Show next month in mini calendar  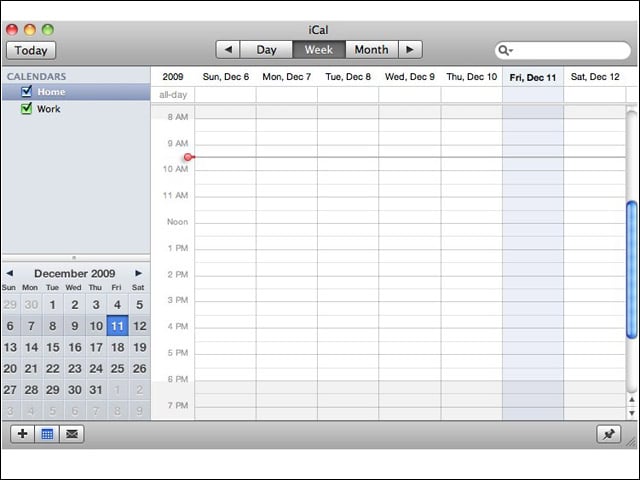tap(138, 273)
